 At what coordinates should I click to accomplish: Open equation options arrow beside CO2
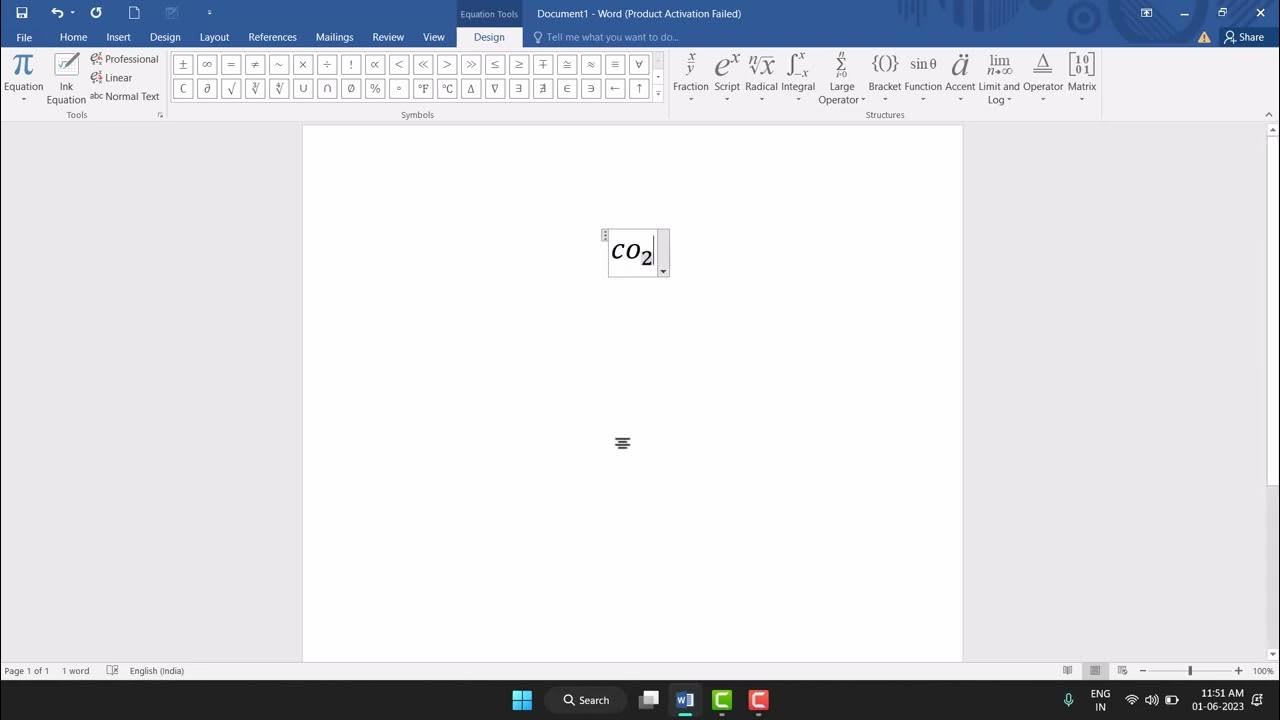point(663,271)
